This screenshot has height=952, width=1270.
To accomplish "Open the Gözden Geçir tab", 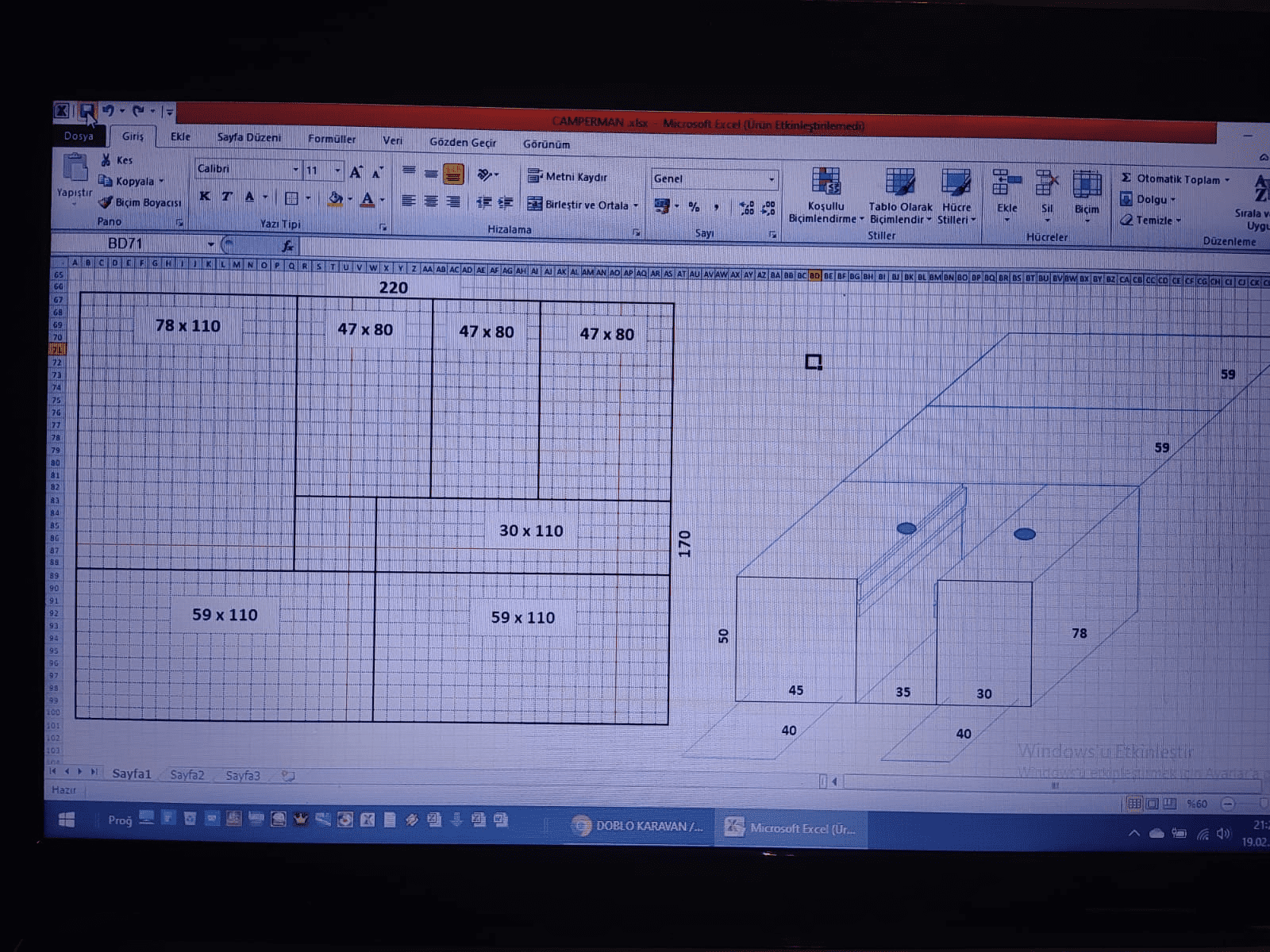I will (x=463, y=142).
